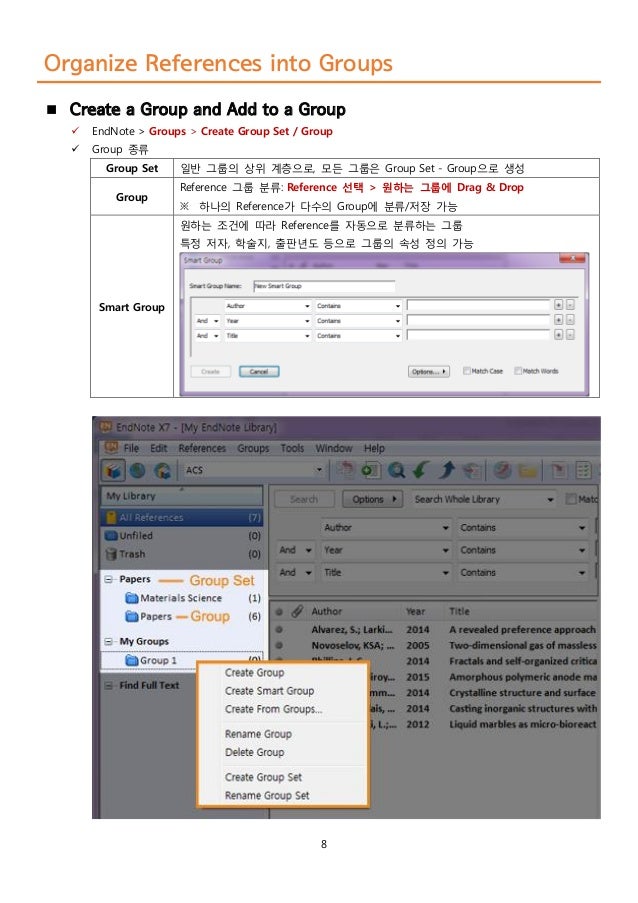638x903 pixels.
Task: Switch to Online Search Mode globe icon
Action: [137, 471]
